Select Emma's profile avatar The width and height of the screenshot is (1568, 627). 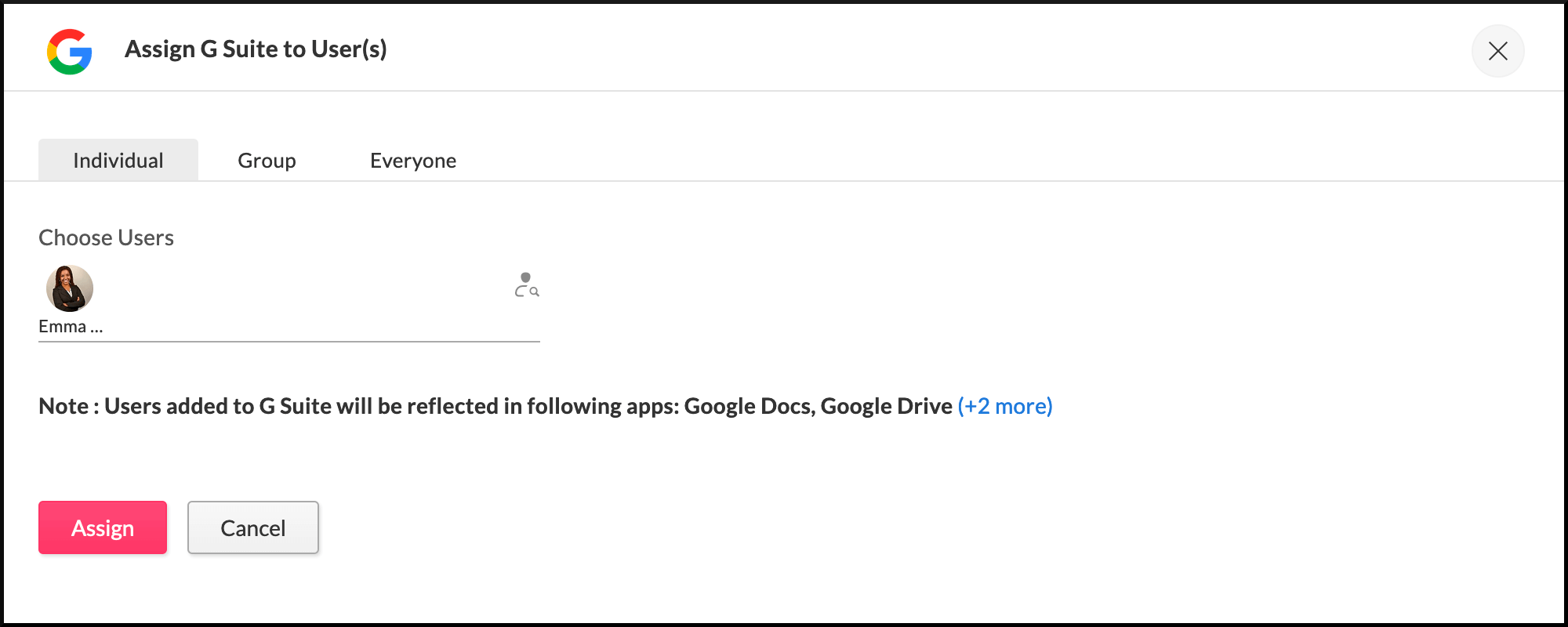[70, 288]
